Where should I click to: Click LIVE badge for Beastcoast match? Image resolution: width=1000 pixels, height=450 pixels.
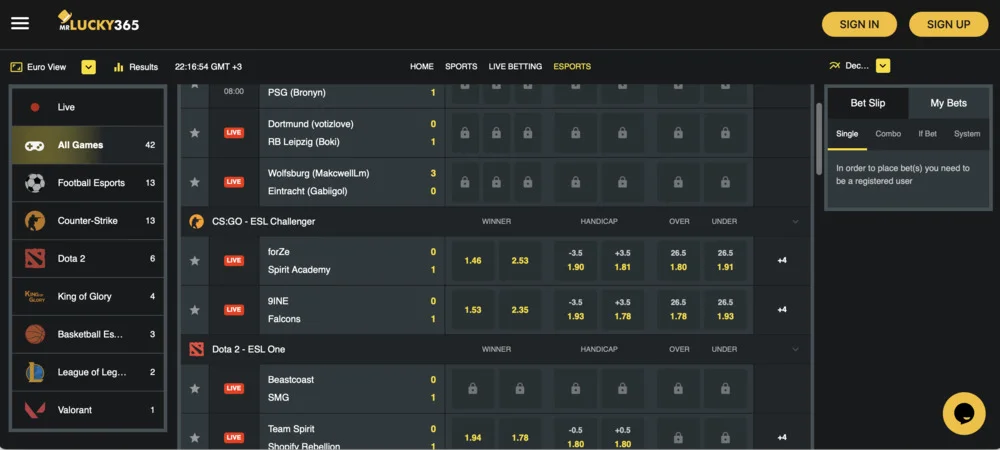point(233,388)
